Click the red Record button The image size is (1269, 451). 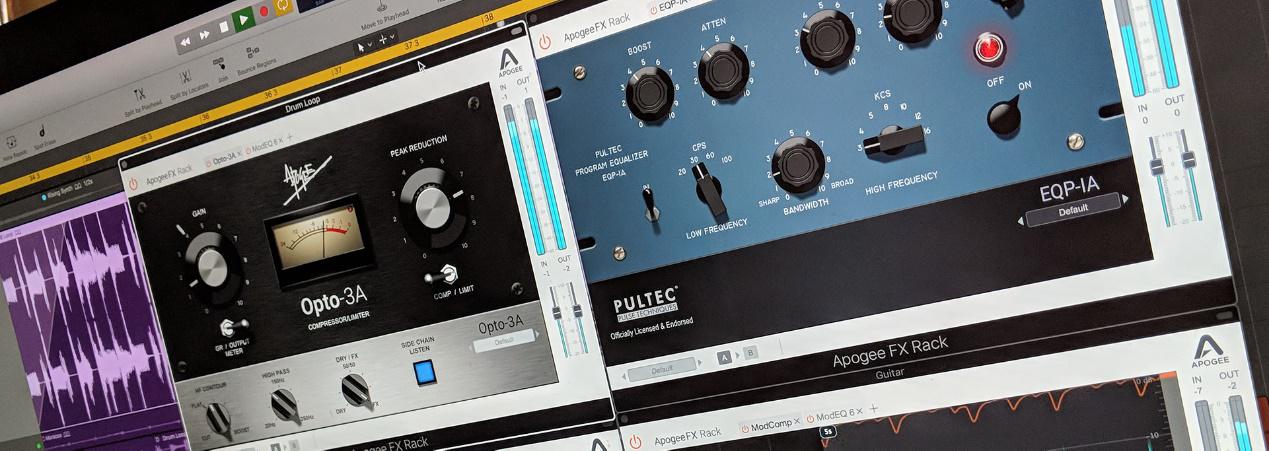[264, 12]
